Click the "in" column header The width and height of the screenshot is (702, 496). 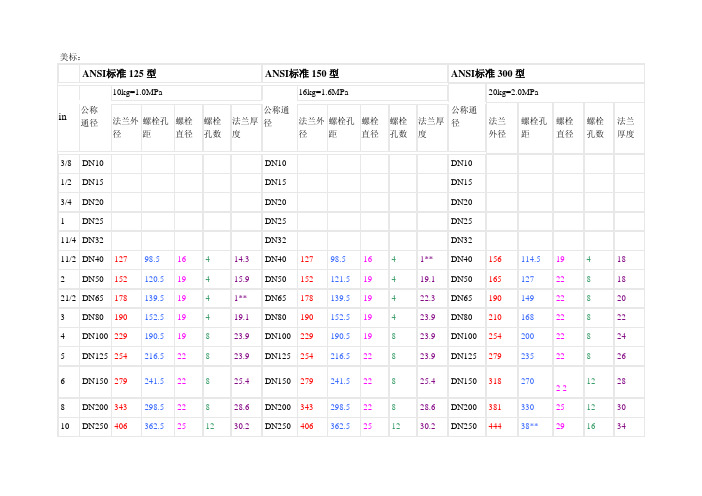pyautogui.click(x=63, y=117)
